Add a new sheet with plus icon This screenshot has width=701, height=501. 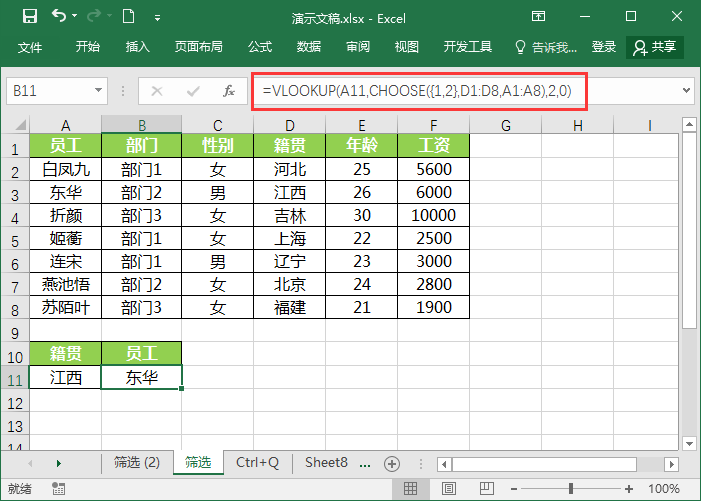click(x=392, y=463)
